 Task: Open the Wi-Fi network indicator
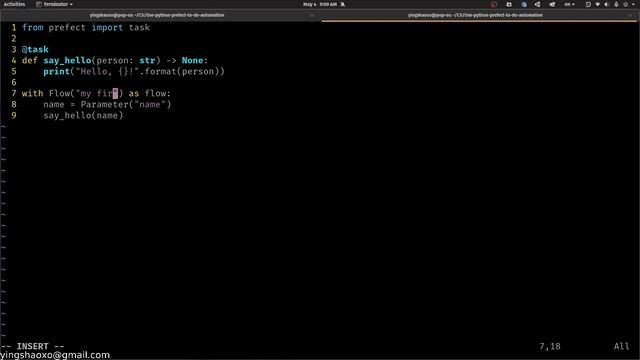pos(598,4)
